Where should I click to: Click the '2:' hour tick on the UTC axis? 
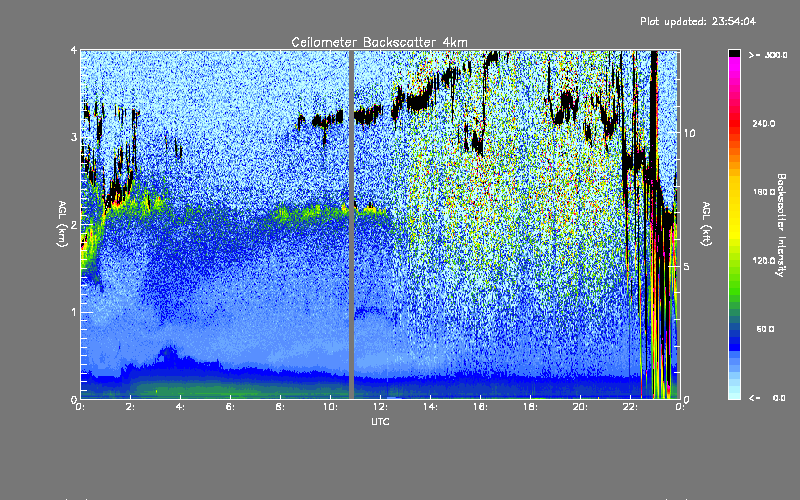pos(131,407)
